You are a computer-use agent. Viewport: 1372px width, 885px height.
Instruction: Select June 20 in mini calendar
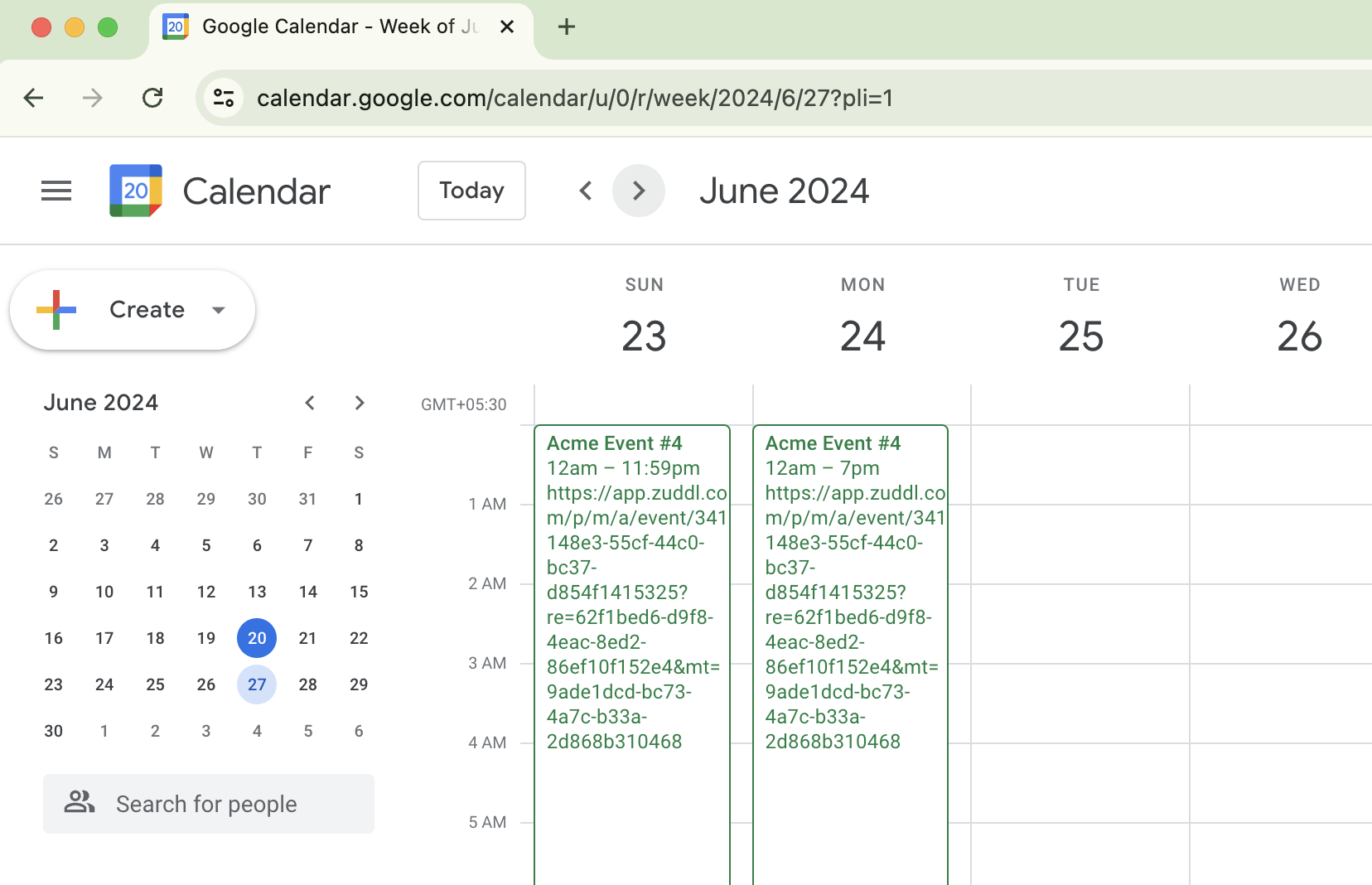click(257, 638)
